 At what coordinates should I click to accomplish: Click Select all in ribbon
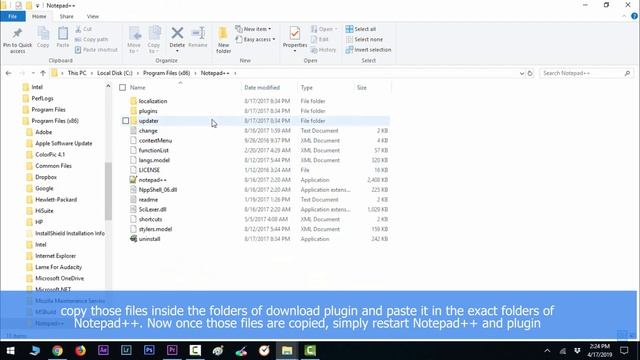pyautogui.click(x=361, y=29)
